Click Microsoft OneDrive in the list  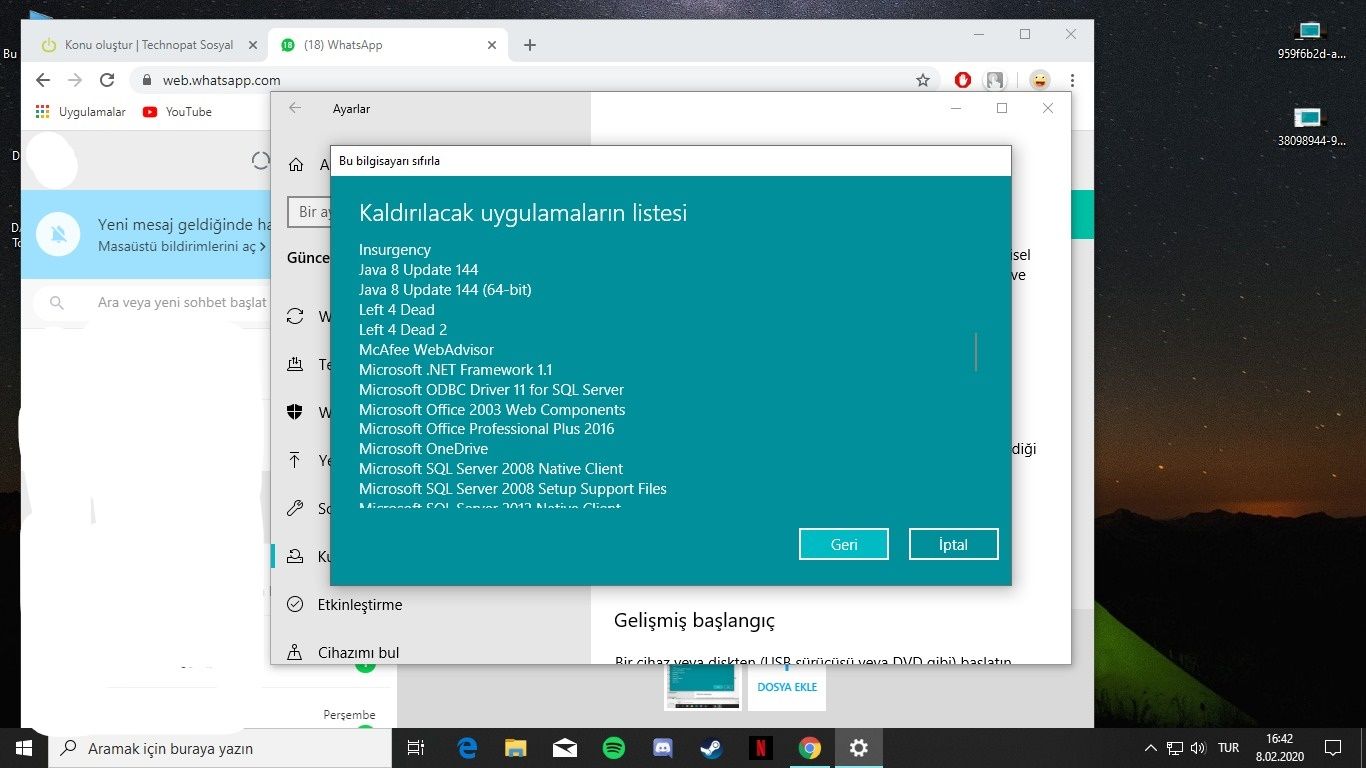click(424, 449)
